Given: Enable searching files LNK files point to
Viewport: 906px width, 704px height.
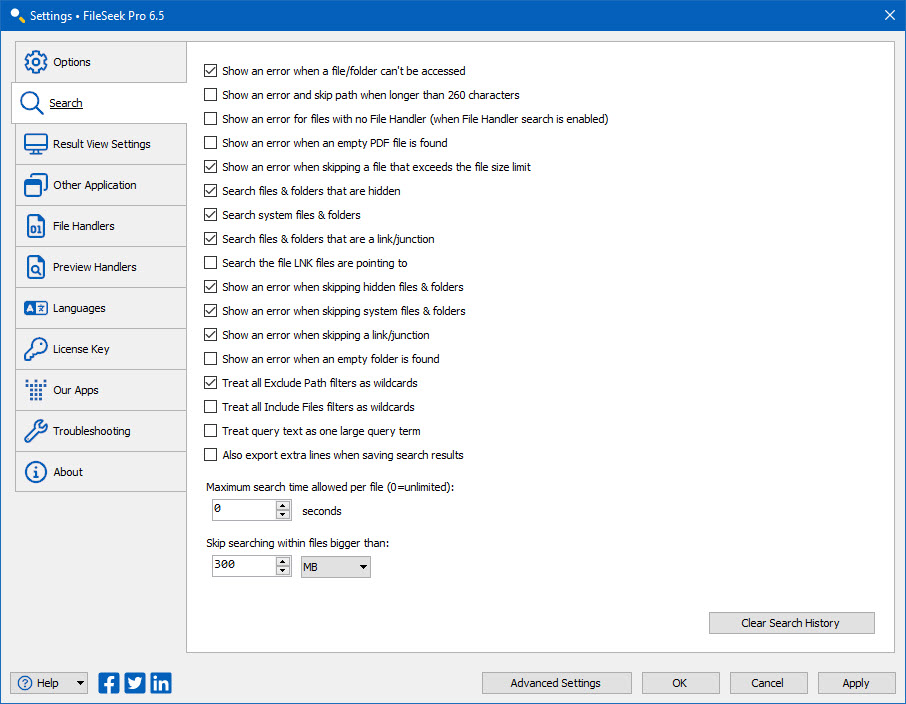Looking at the screenshot, I should [210, 263].
